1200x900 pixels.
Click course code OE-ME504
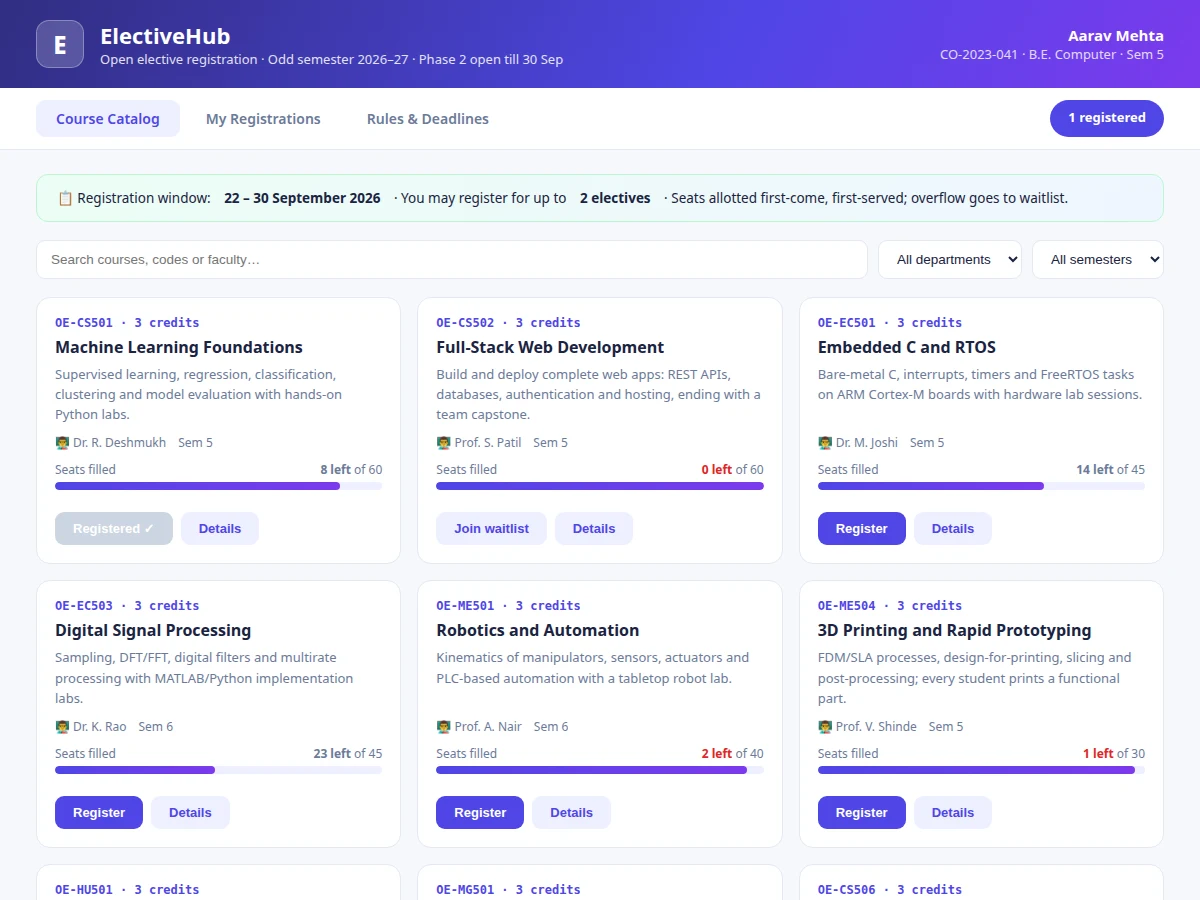pos(847,605)
